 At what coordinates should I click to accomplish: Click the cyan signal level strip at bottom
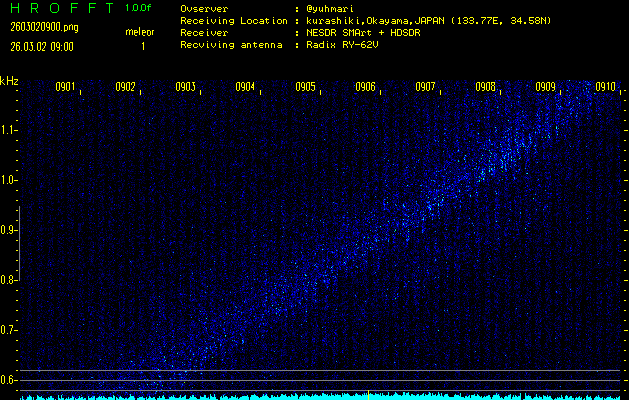(320, 396)
